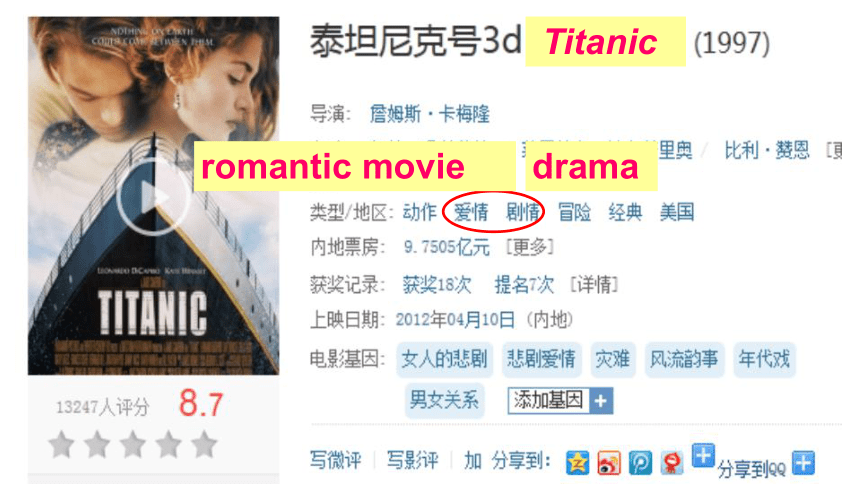
Task: Click the plus icon after 分享到QQ
Action: tap(803, 463)
